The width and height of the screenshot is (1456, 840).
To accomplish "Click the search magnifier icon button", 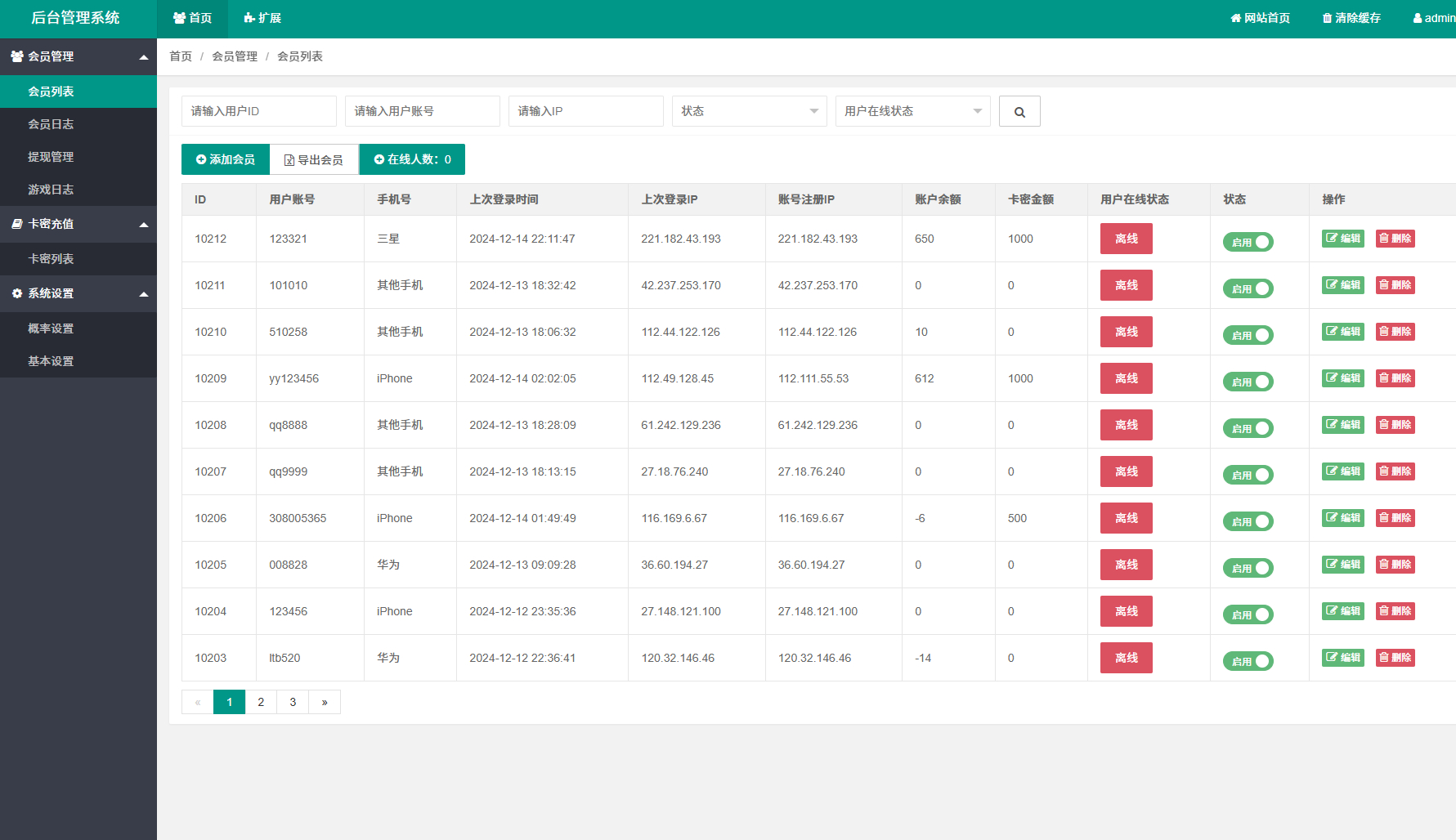I will (x=1019, y=112).
